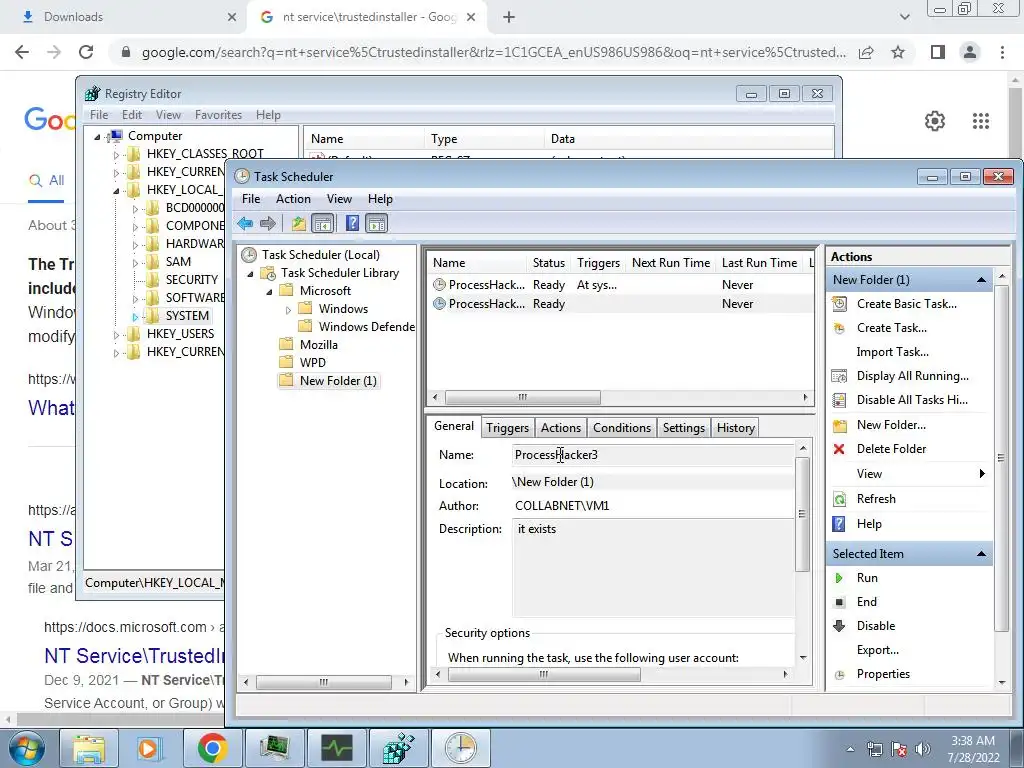Click New Folder... action
Screen dimensions: 1024x768
click(x=891, y=424)
